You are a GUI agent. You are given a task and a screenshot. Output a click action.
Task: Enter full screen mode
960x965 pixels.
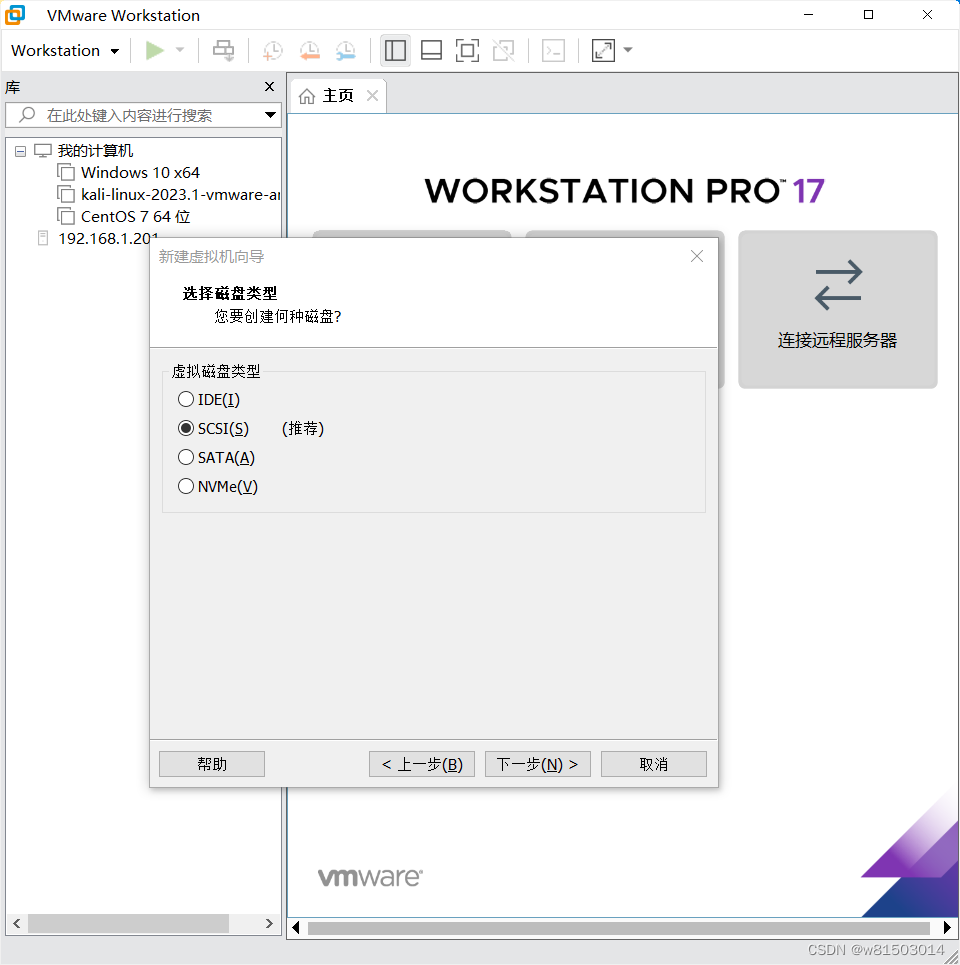coord(467,50)
